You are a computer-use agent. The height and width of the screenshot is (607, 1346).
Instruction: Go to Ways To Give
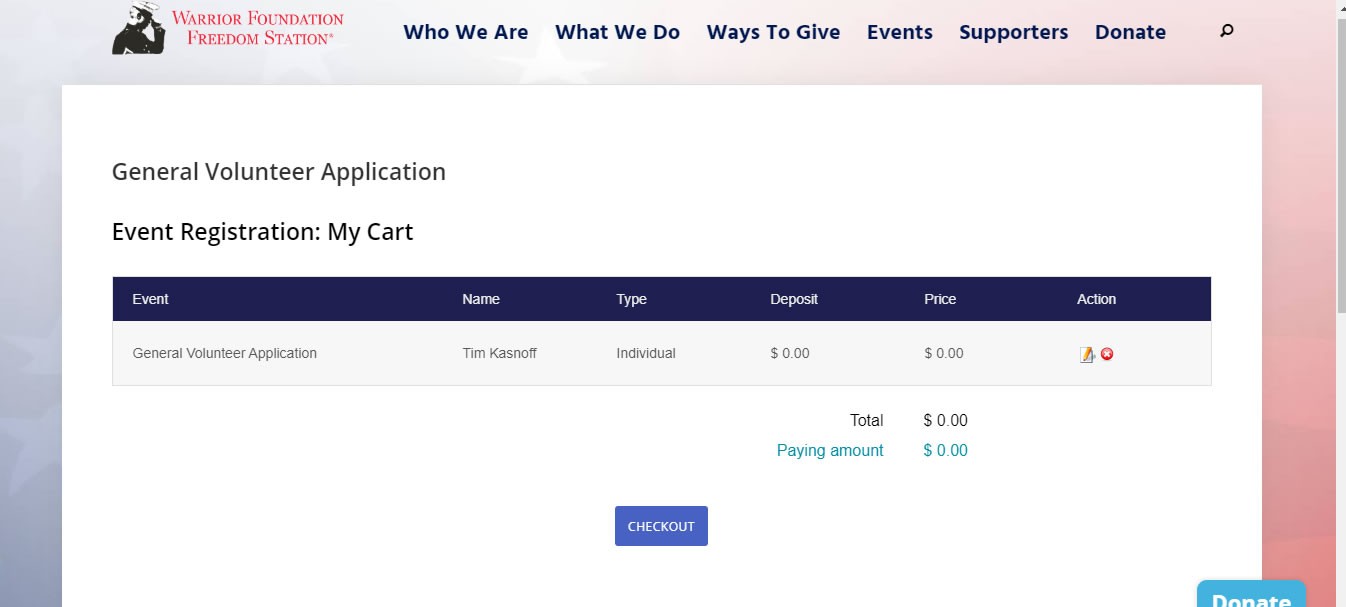click(x=773, y=32)
